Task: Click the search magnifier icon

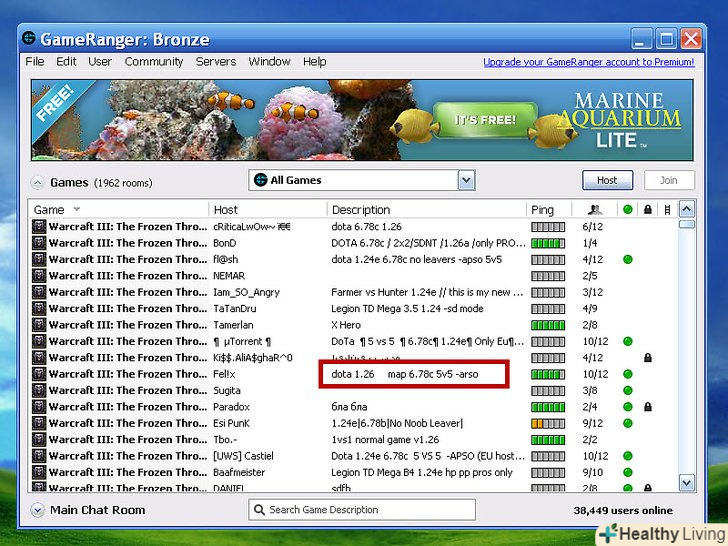Action: (x=259, y=510)
